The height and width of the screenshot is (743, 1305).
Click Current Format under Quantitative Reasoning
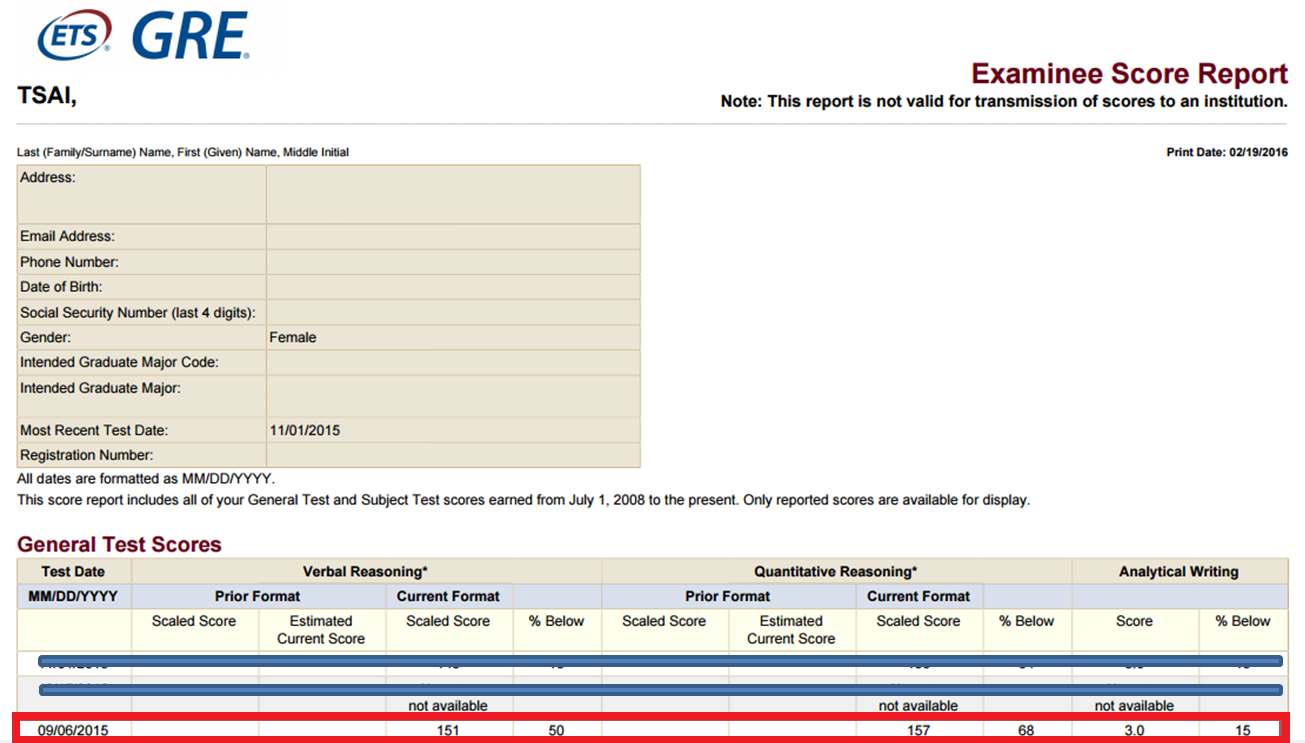[x=918, y=597]
